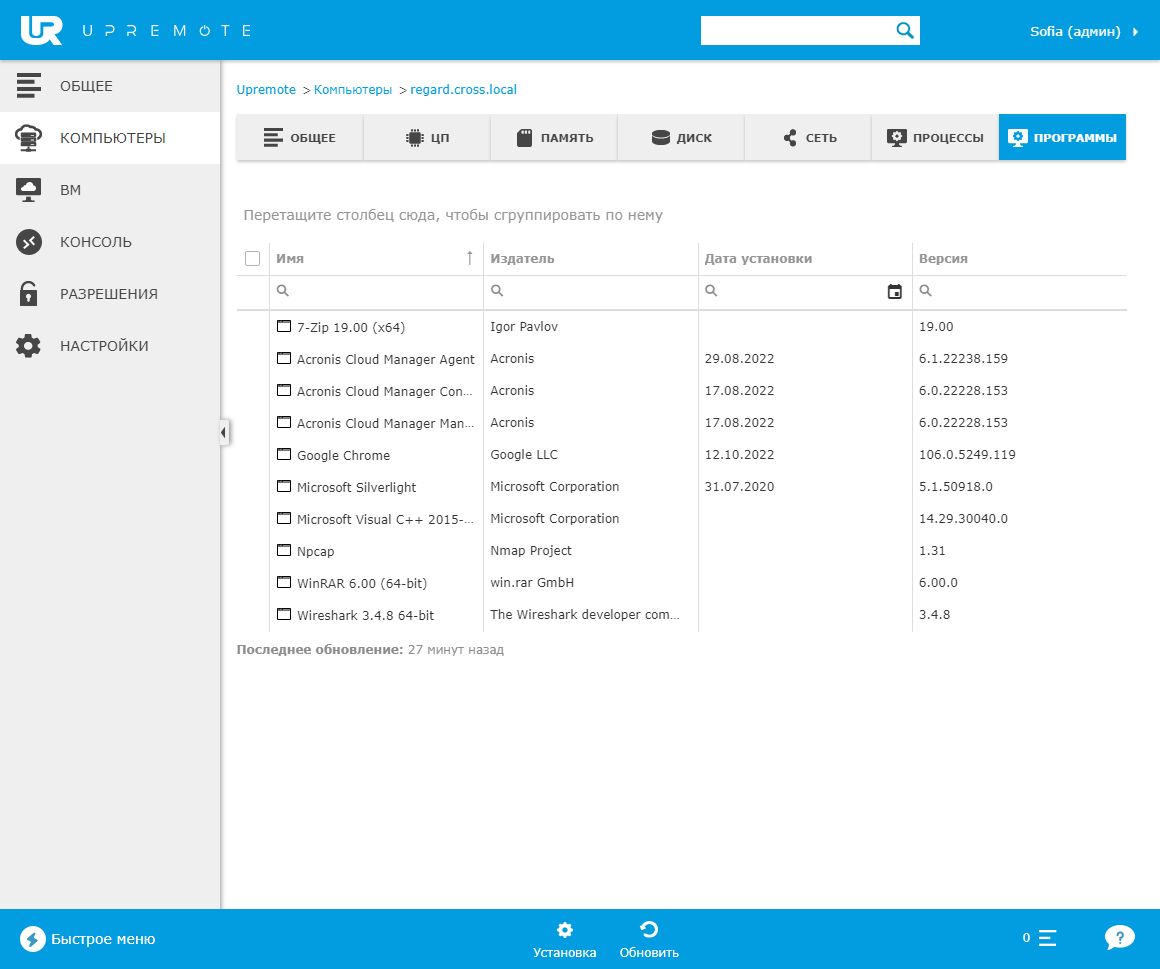The width and height of the screenshot is (1160, 969).
Task: Select the WinRAR 6.00 (64-bit) row
Action: 681,583
